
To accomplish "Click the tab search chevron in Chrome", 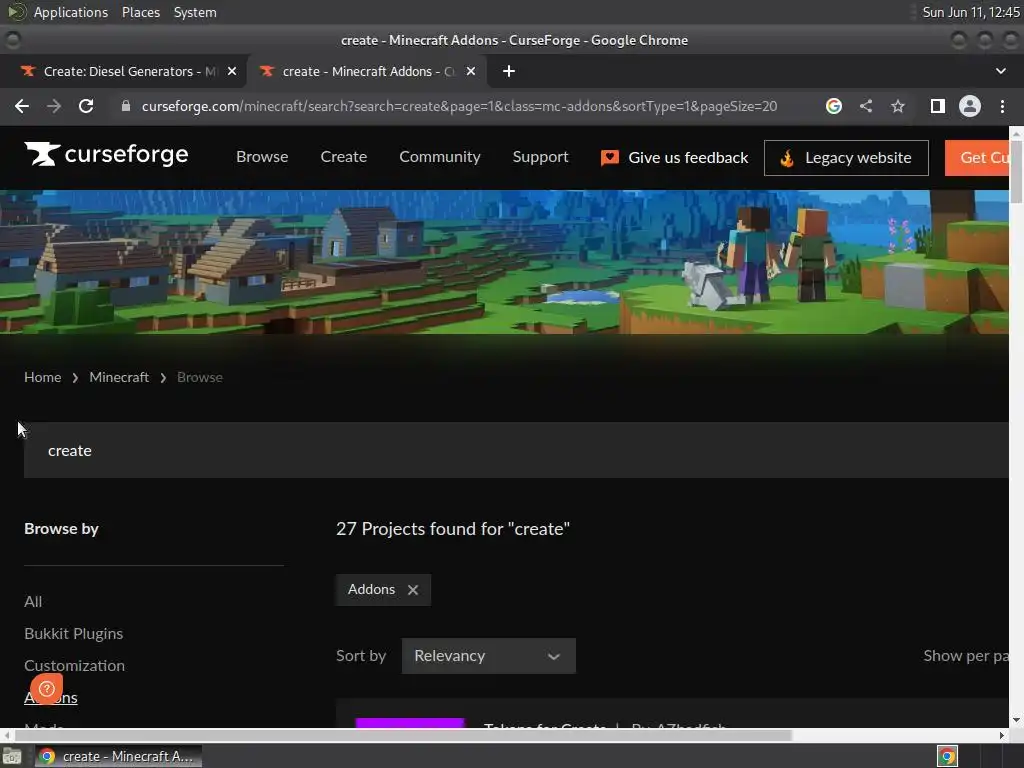I will [1000, 71].
